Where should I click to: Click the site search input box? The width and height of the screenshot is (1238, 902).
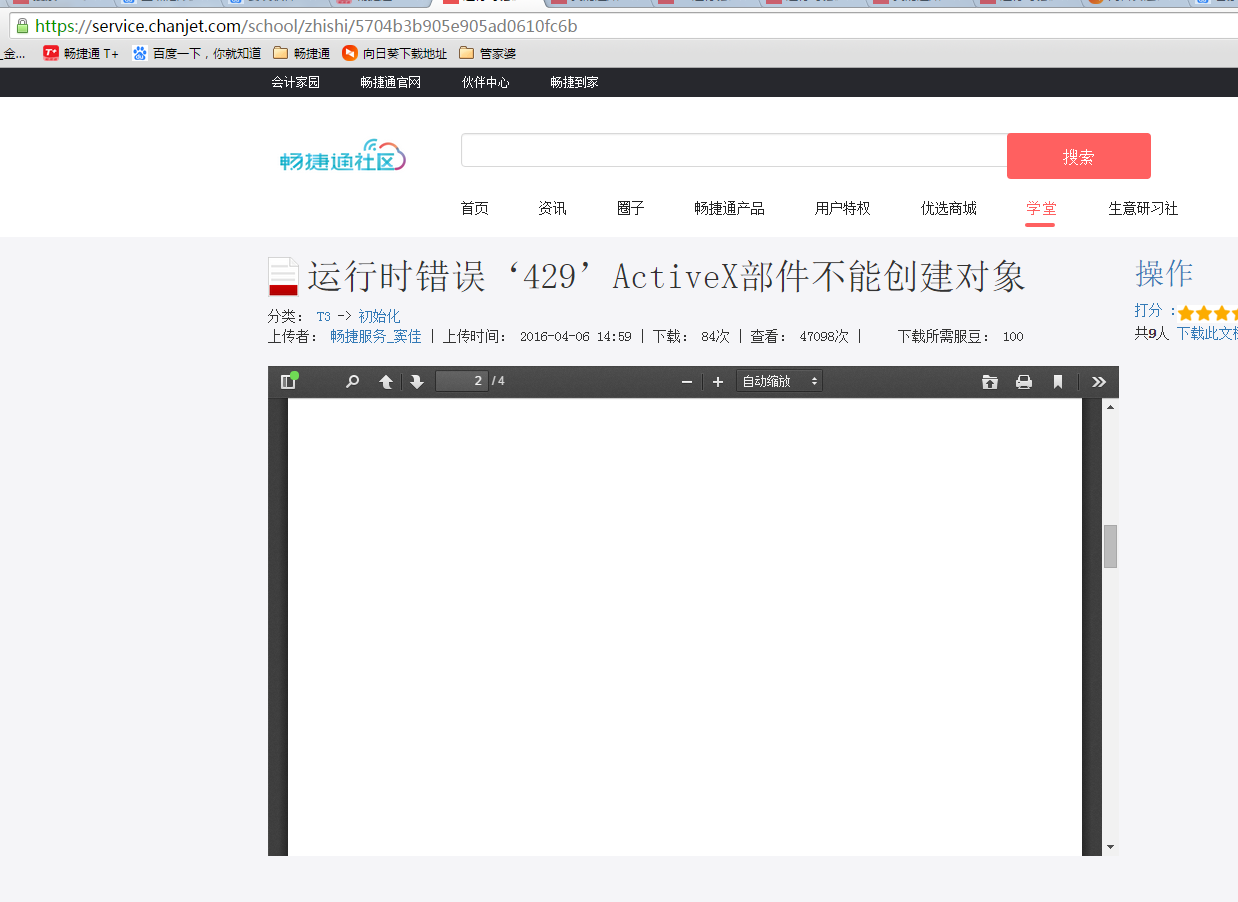coord(734,150)
